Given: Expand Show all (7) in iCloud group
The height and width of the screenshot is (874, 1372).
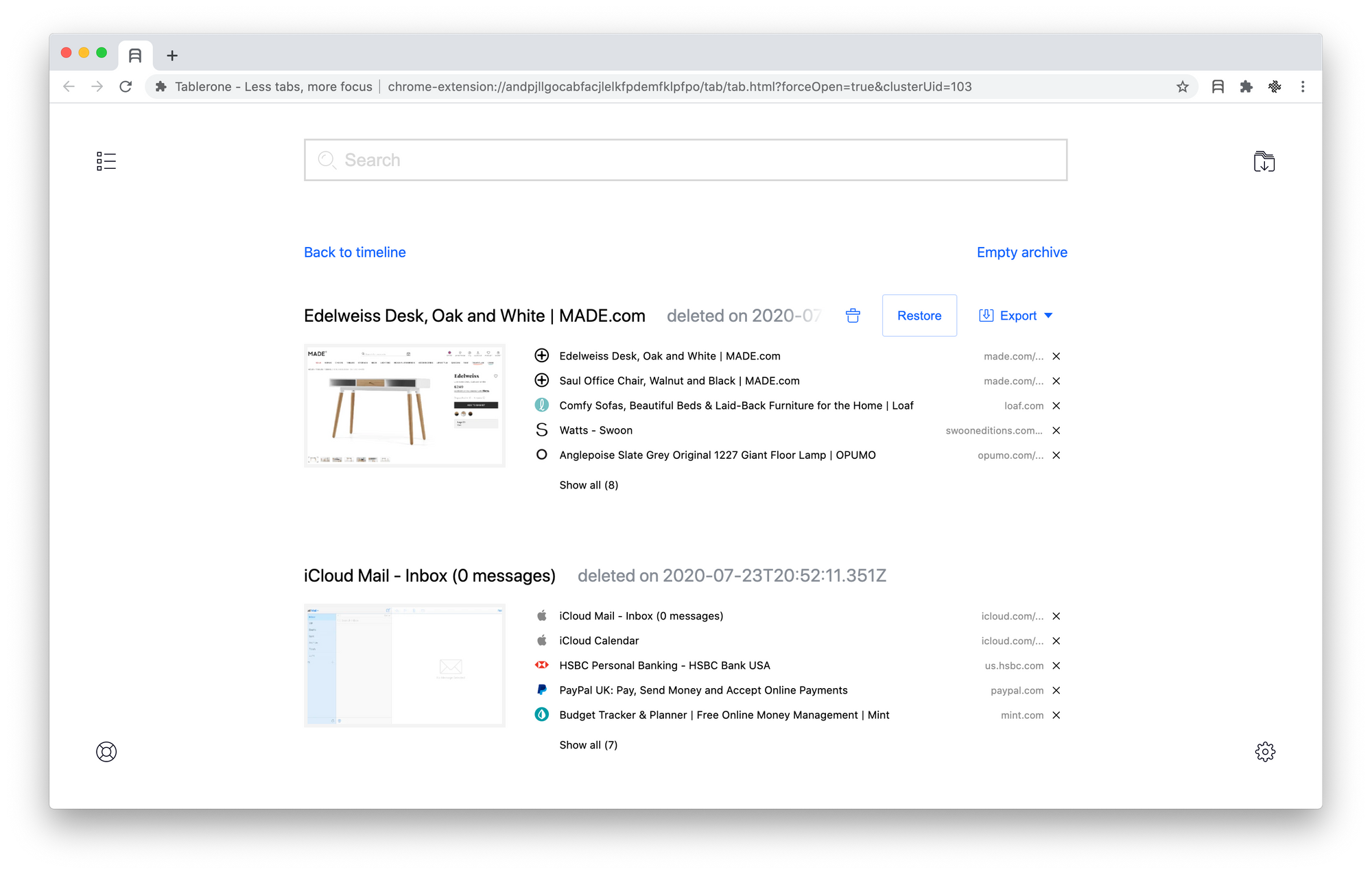Looking at the screenshot, I should tap(589, 745).
